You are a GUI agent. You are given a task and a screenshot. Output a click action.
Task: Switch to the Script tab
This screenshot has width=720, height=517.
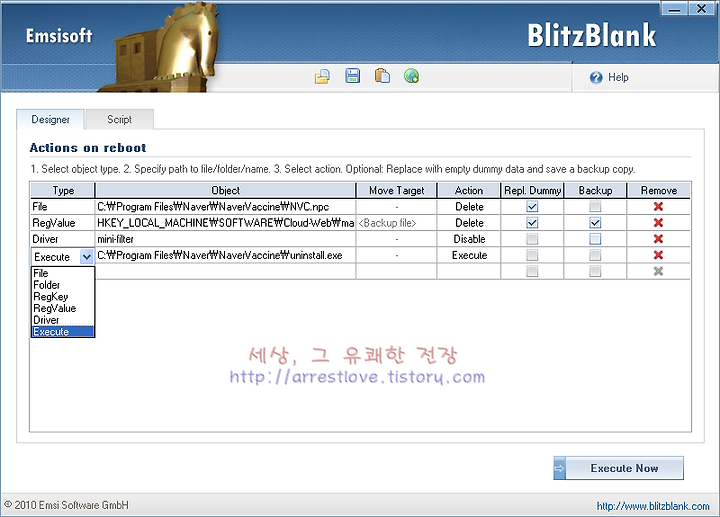click(119, 119)
